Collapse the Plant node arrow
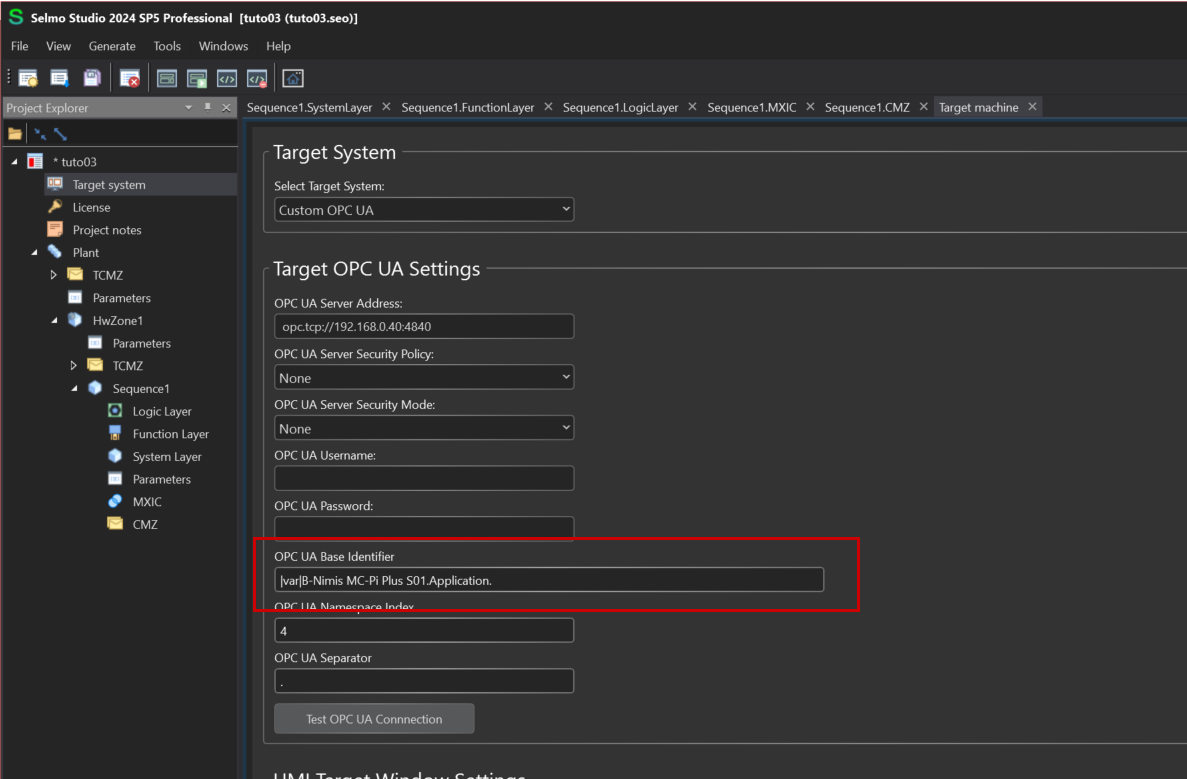The image size is (1187, 779). tap(35, 252)
